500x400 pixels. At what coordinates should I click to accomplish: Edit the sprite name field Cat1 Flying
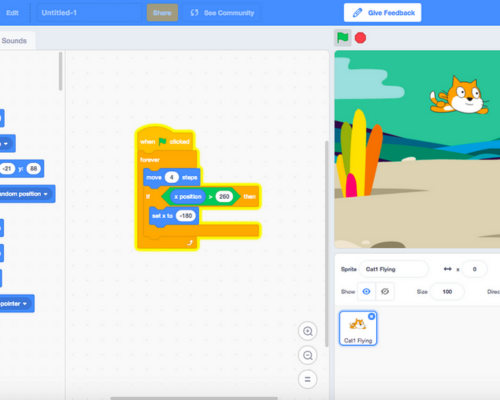[394, 269]
